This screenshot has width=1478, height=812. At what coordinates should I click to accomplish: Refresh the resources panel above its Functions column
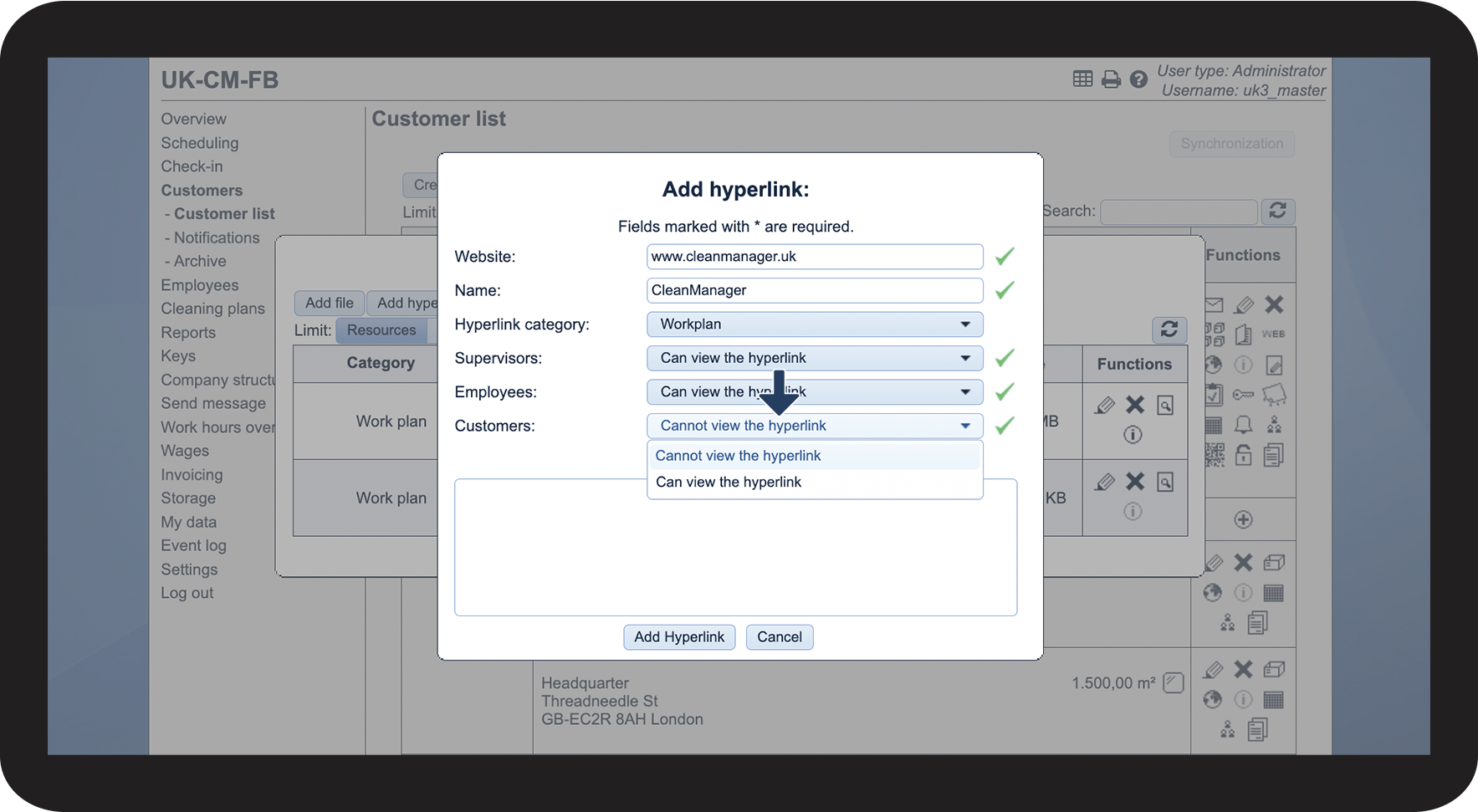1169,329
